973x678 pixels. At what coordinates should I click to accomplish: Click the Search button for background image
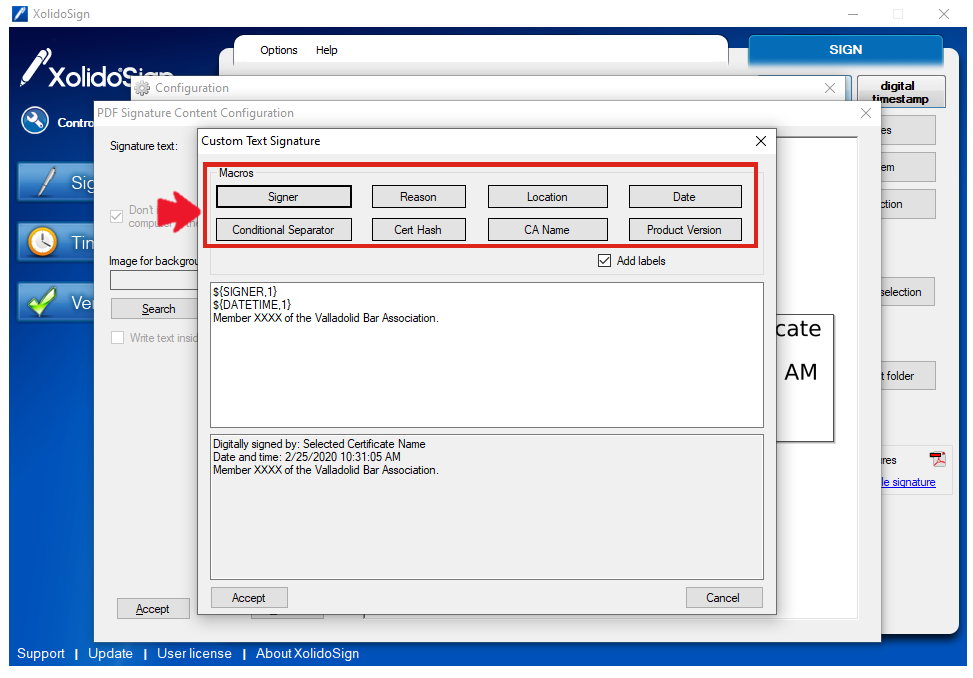pos(155,308)
